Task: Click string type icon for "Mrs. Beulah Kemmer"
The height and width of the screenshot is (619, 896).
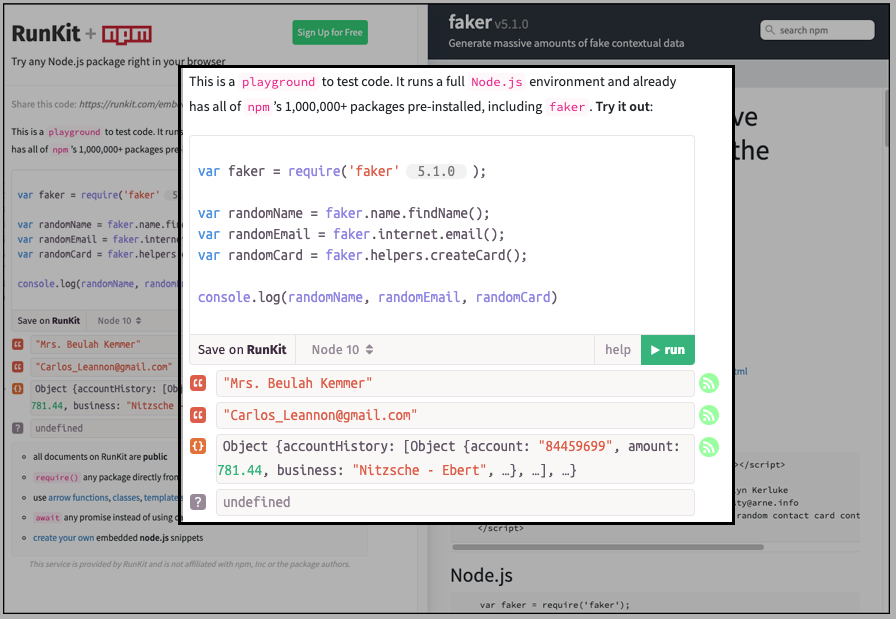Action: click(198, 383)
